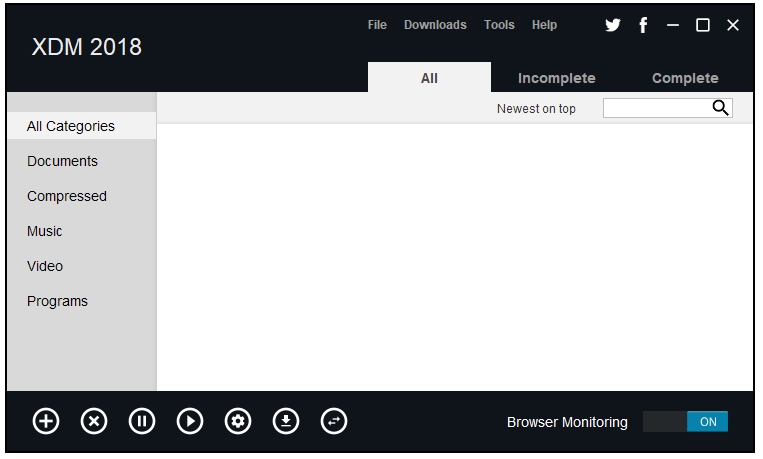The image size is (763, 459).
Task: Maximize the XDM window
Action: (x=703, y=25)
